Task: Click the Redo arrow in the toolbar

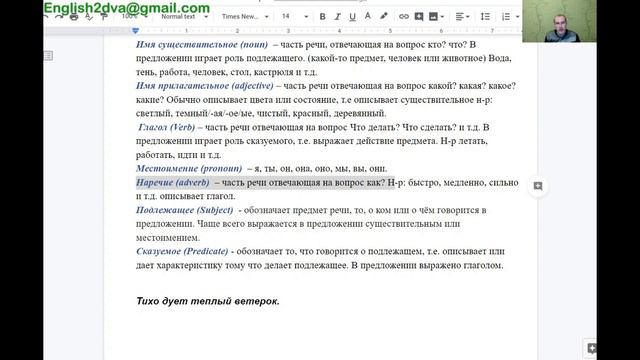Action: click(x=59, y=17)
